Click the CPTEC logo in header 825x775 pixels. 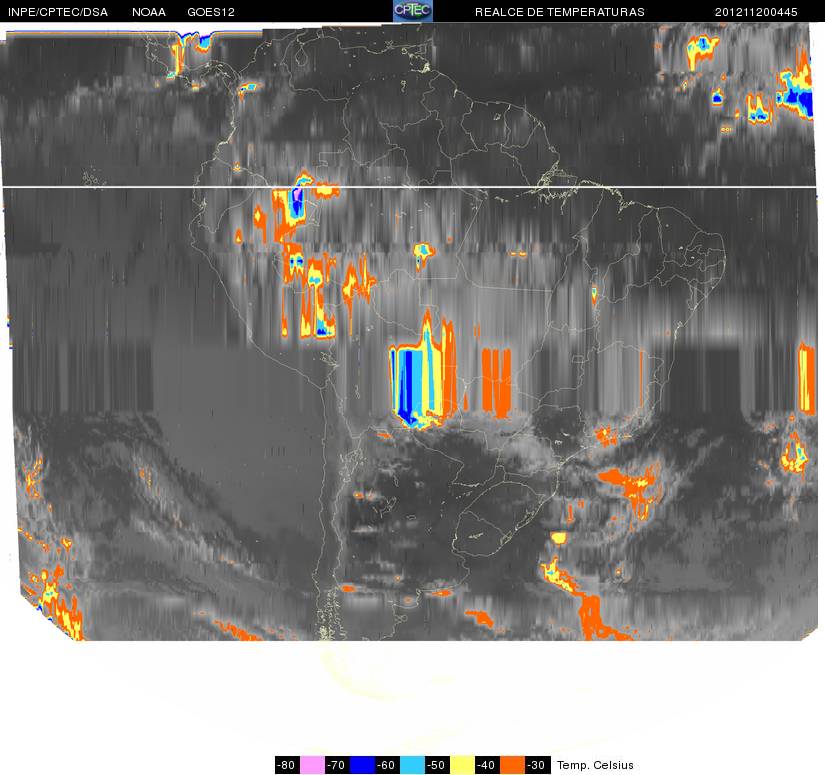point(413,11)
